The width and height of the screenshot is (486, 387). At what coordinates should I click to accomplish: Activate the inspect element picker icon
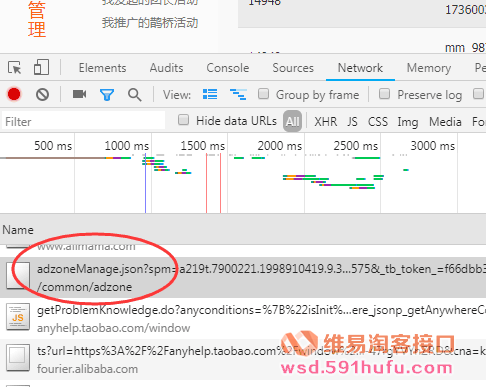(x=15, y=68)
